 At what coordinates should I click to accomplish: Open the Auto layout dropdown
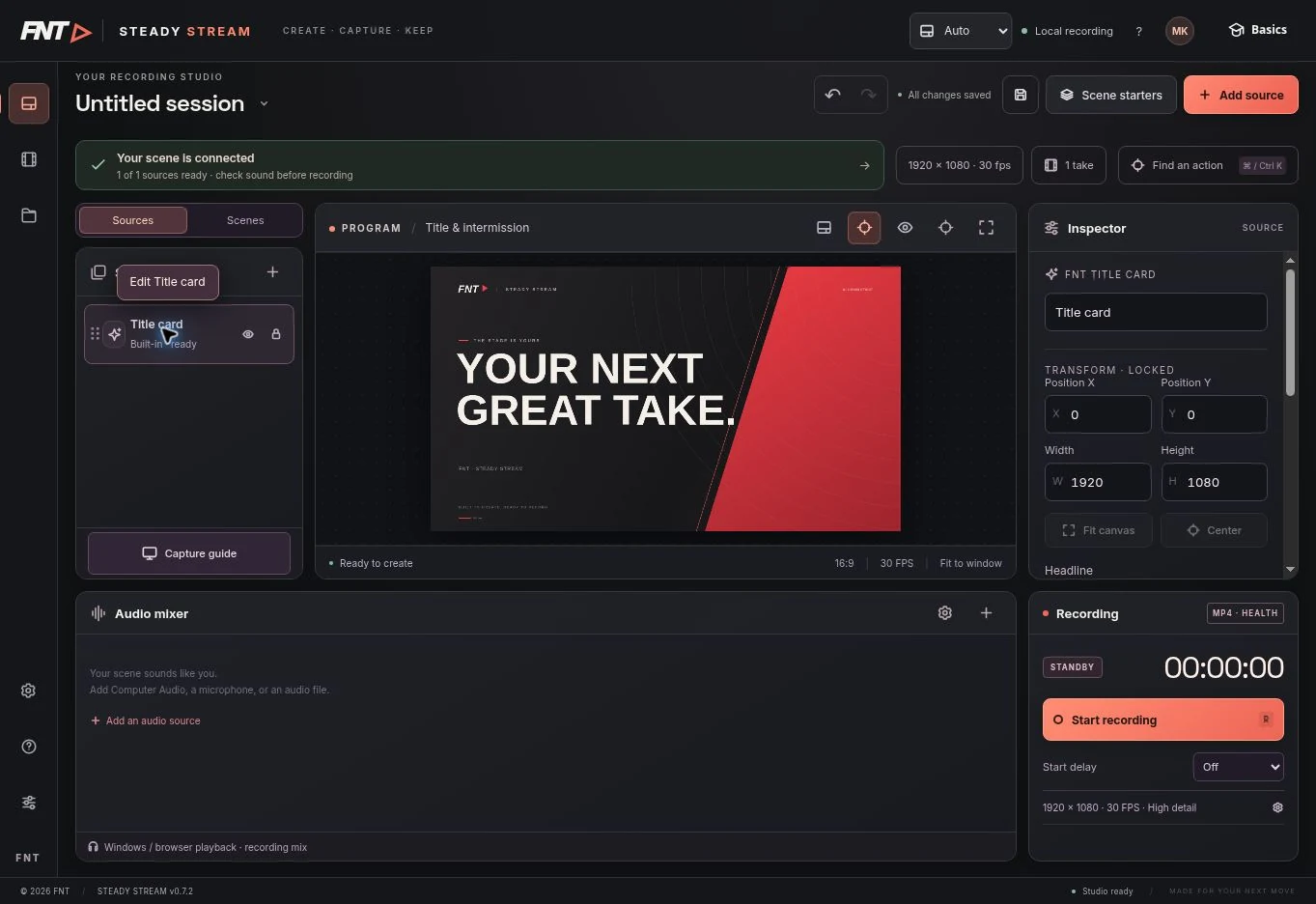click(961, 31)
